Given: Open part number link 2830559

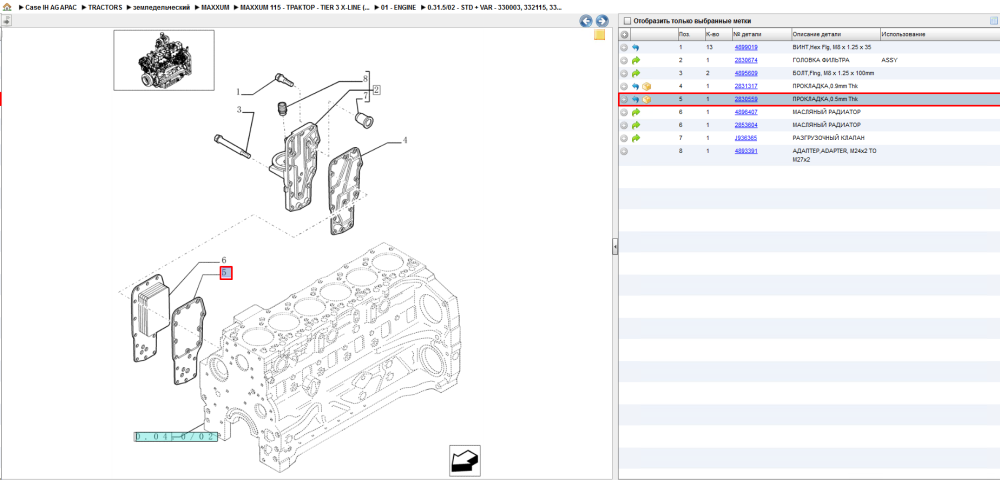Looking at the screenshot, I should click(x=746, y=99).
